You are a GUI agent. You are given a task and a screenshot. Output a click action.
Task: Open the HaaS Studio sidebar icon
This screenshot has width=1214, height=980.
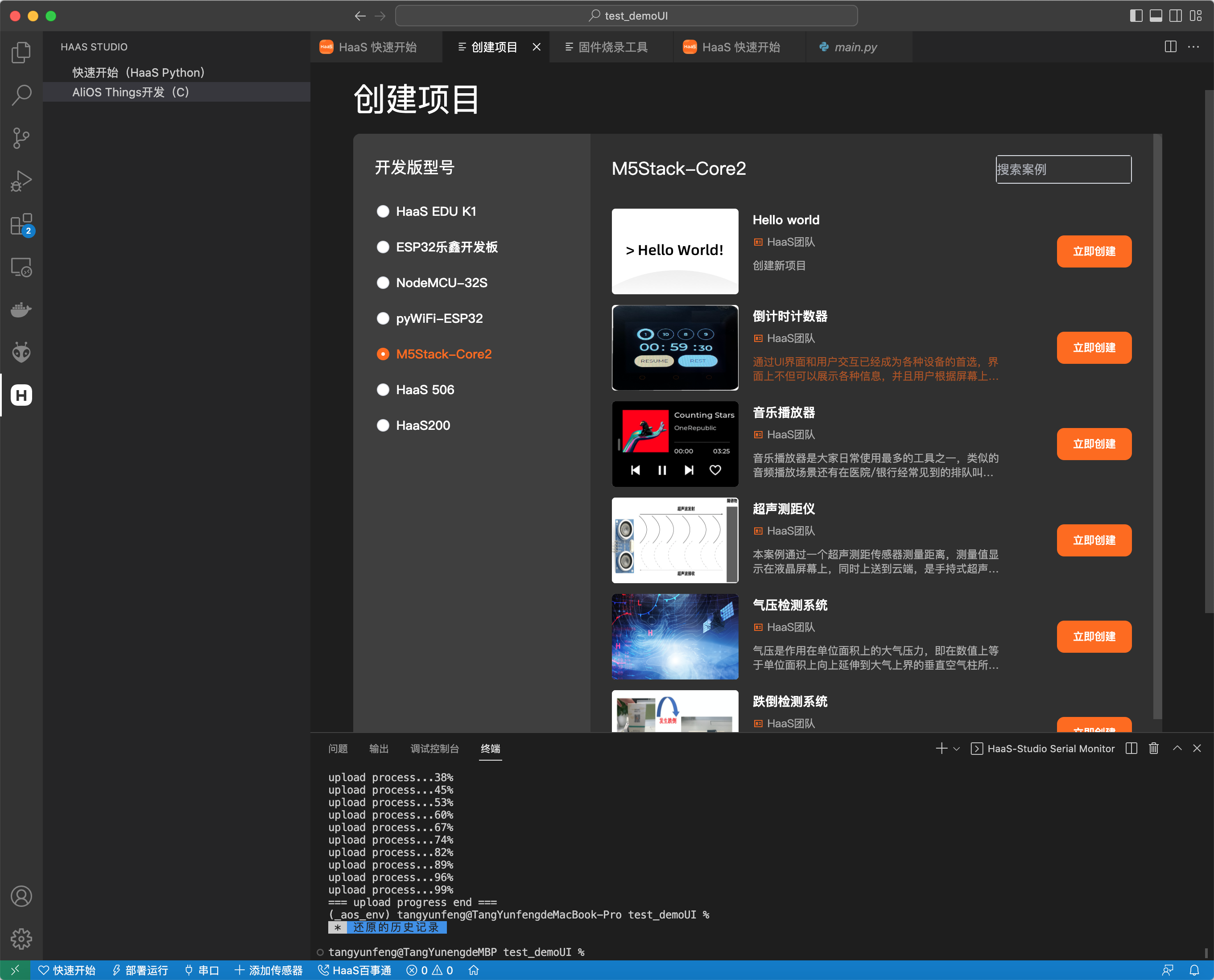21,395
